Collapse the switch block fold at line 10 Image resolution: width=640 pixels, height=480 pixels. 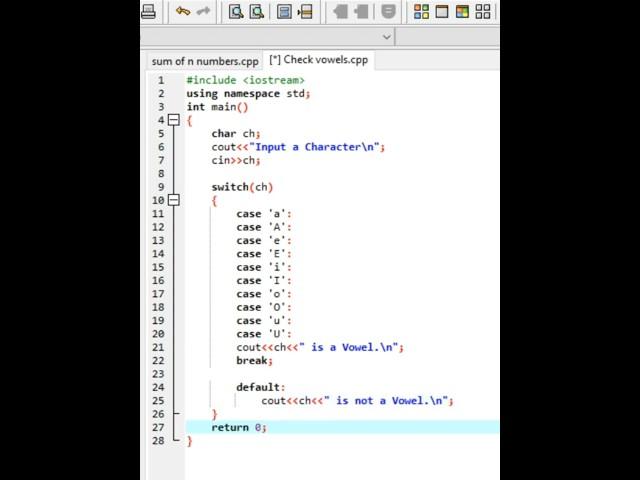(x=174, y=200)
